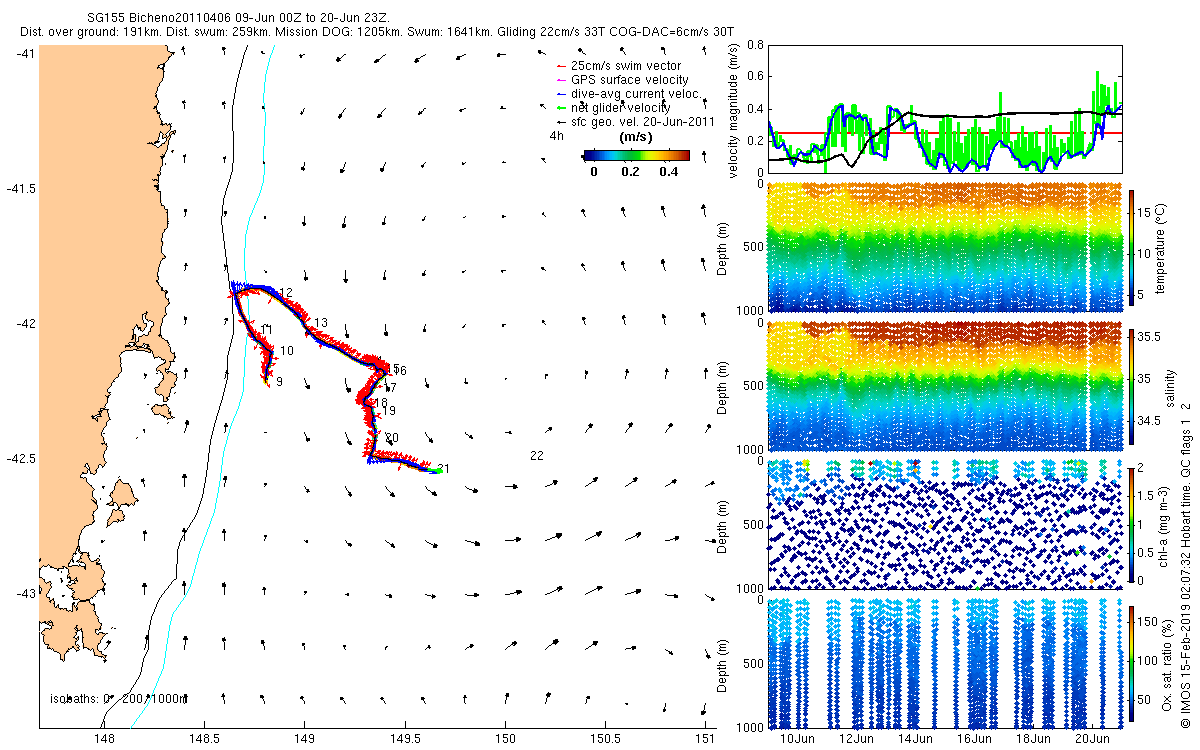Click the 'Dist. over ground: 191km' subtitle line

[377, 33]
